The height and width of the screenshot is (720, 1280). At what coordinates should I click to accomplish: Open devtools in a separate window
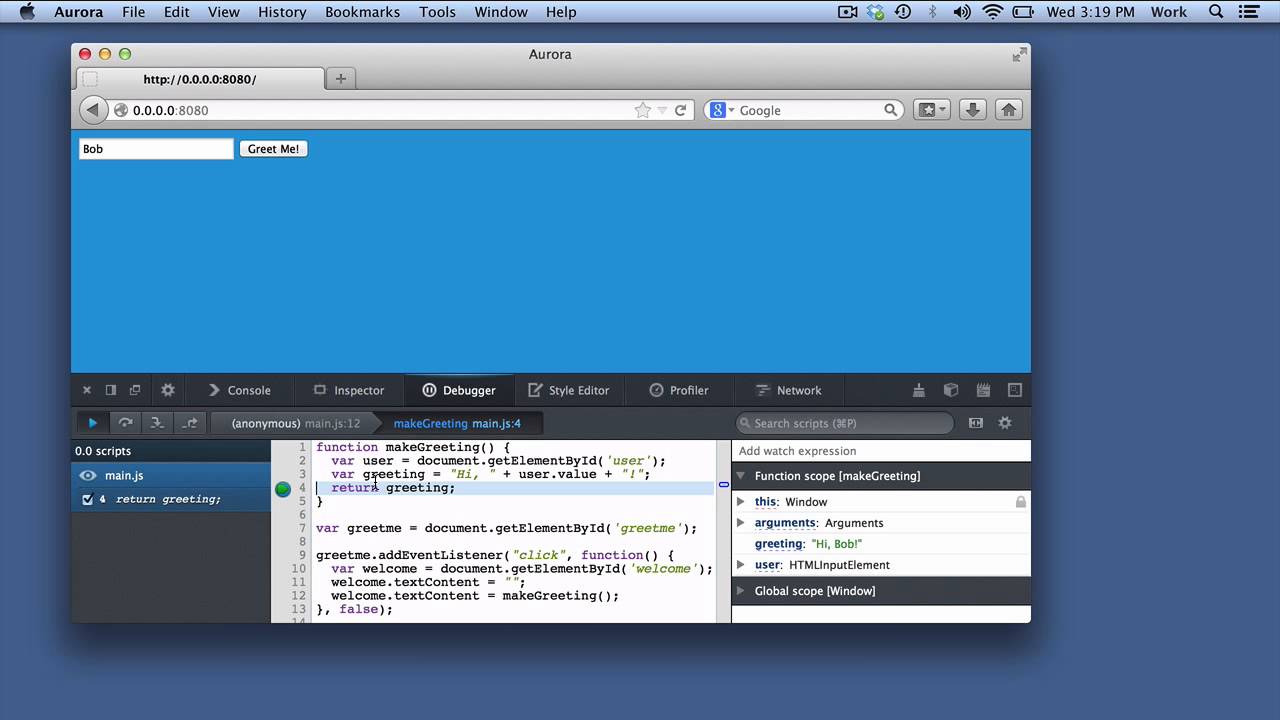(135, 390)
